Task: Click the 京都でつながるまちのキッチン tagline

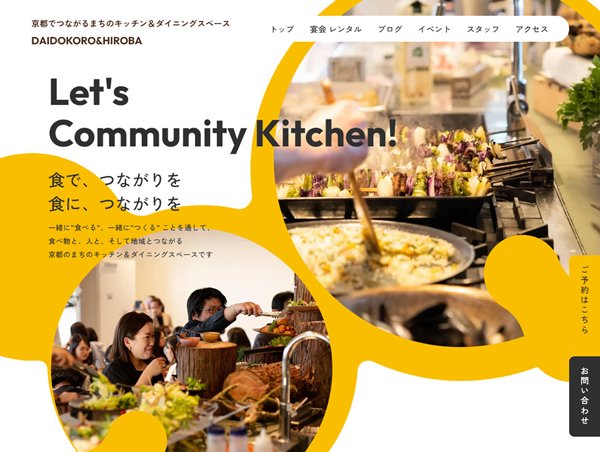Action: 130,24
